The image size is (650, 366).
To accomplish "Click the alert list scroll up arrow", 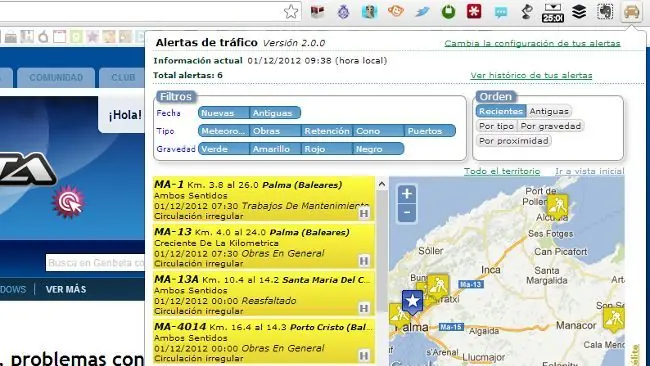I will 382,184.
